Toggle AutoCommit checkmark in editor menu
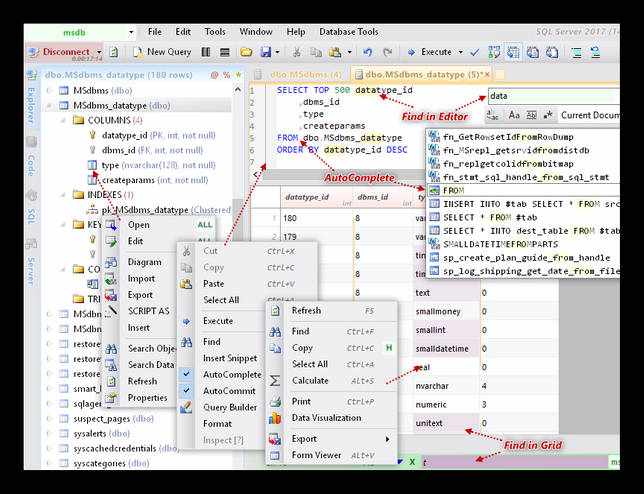This screenshot has width=644, height=494. click(x=186, y=391)
